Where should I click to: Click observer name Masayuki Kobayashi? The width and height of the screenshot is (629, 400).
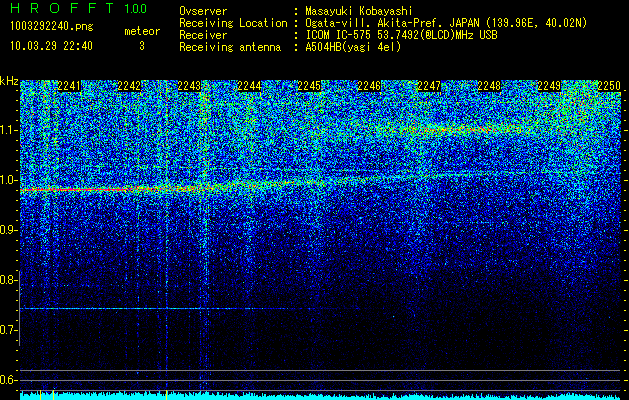click(359, 11)
